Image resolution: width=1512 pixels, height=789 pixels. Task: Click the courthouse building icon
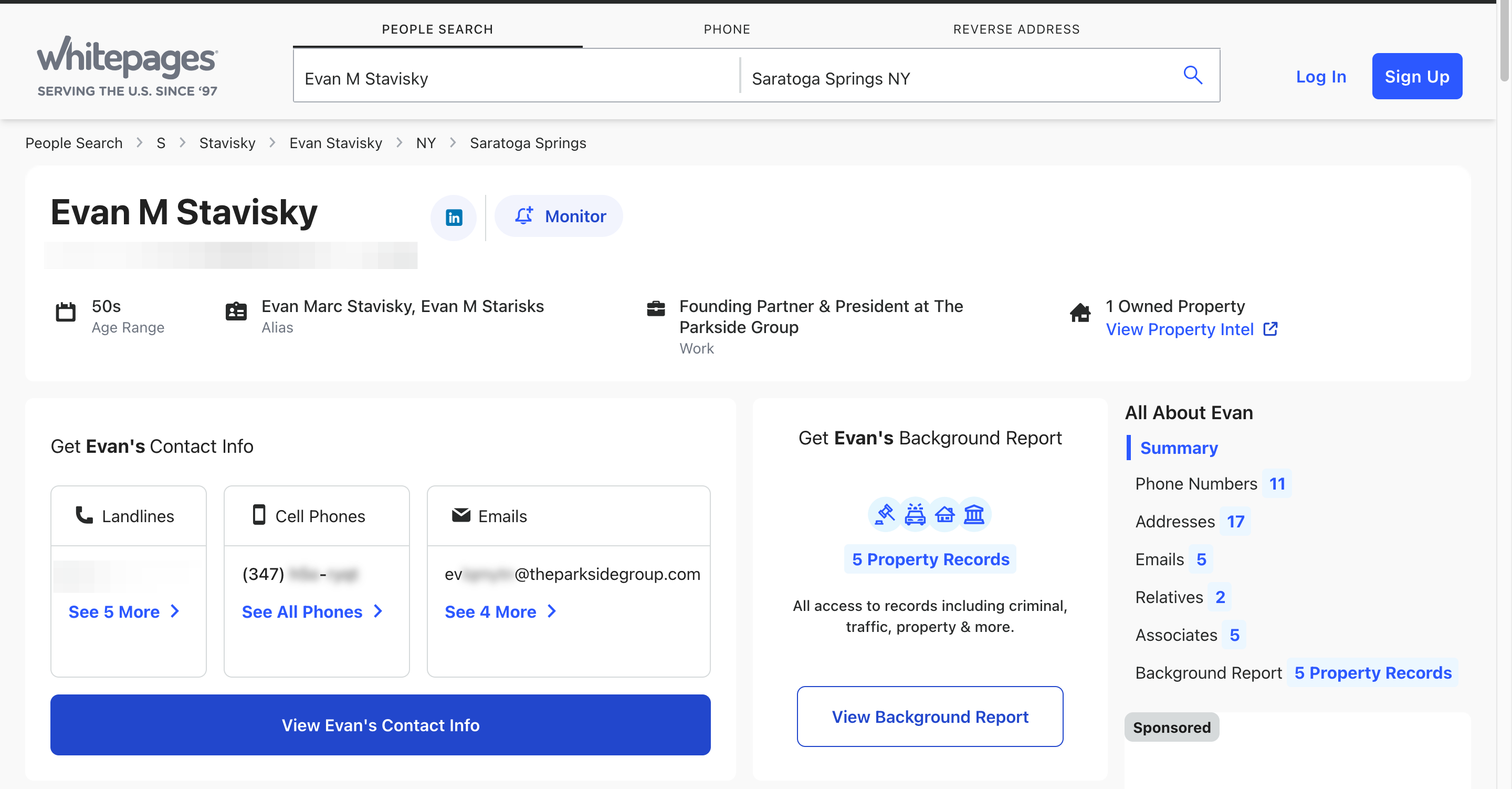pyautogui.click(x=974, y=515)
